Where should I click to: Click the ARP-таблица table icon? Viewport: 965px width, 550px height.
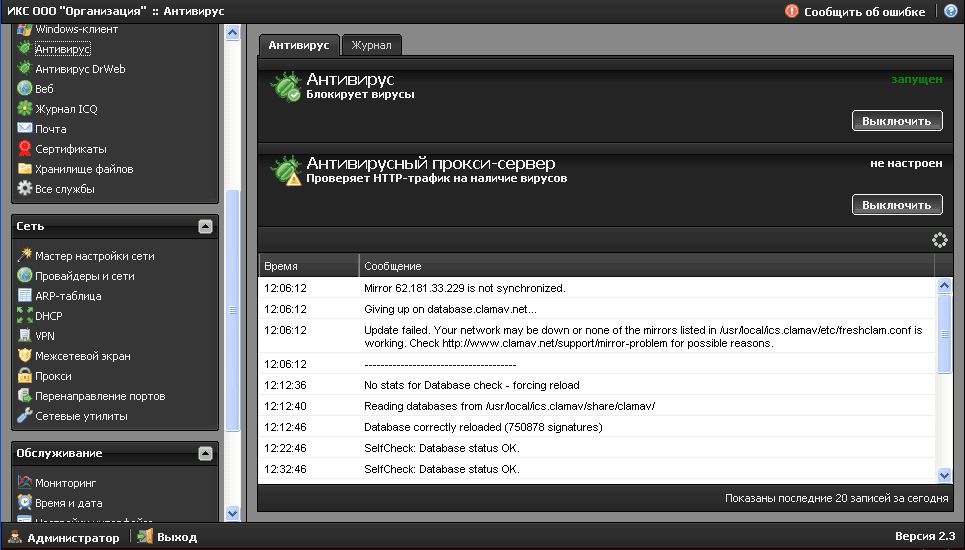point(25,295)
